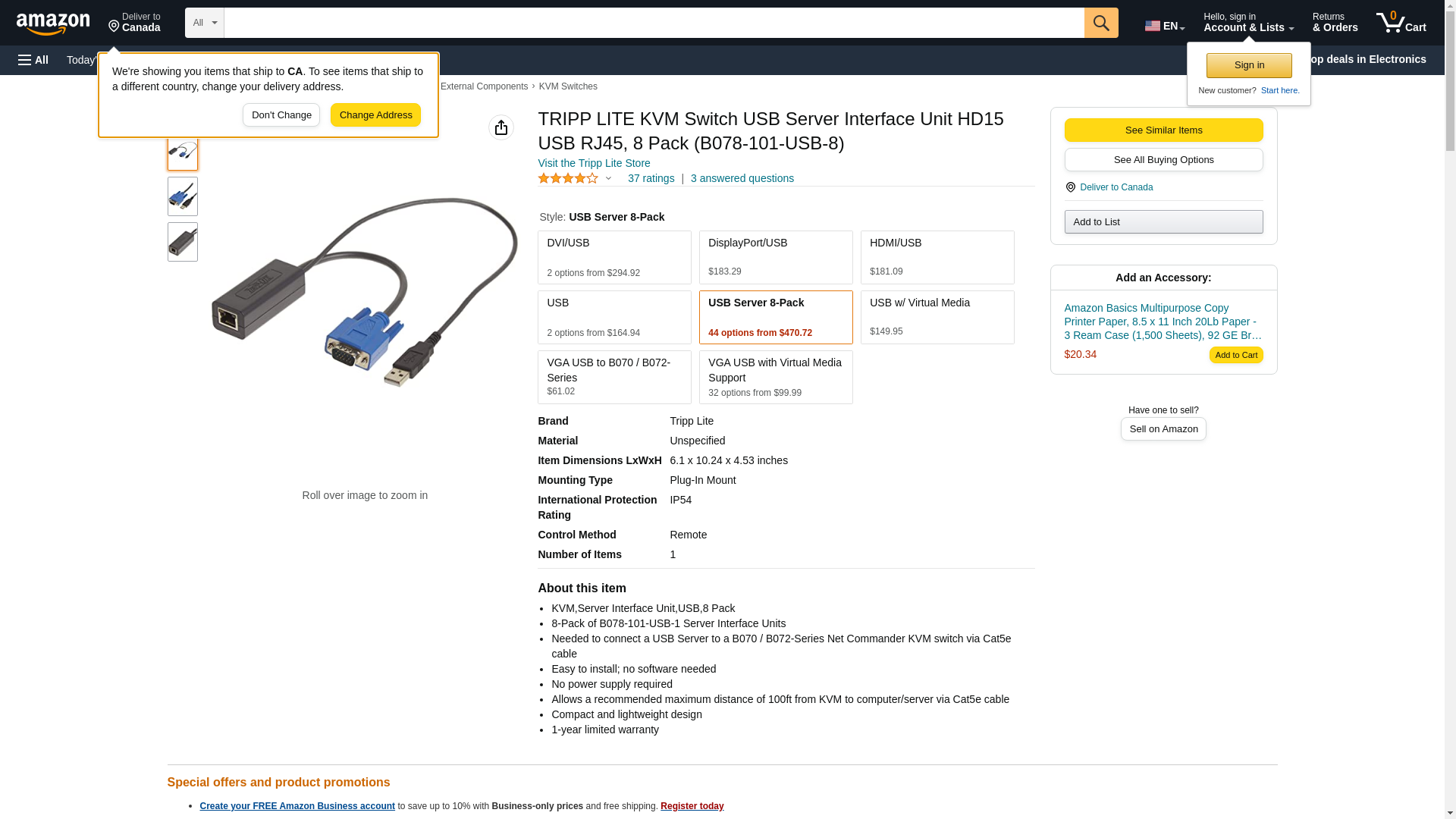Open the All hamburger menu
The image size is (1456, 819).
[33, 60]
